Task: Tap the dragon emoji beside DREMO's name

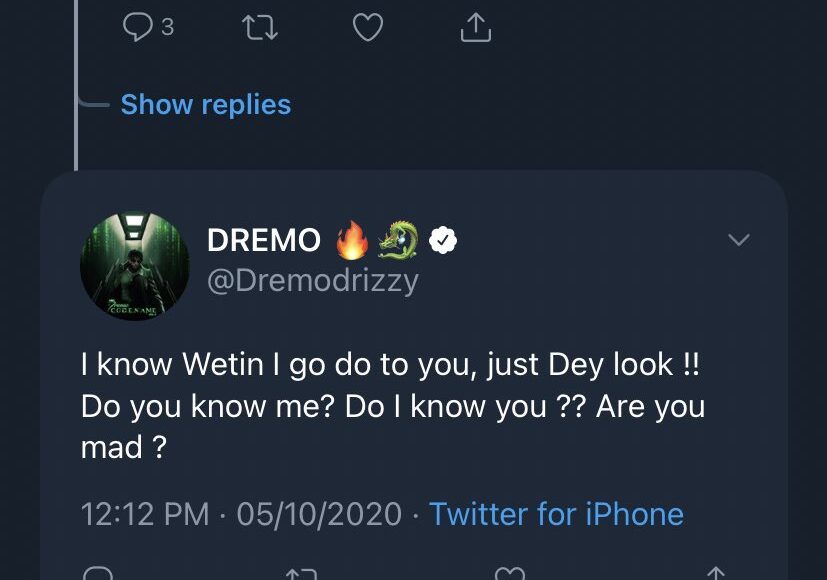Action: click(398, 241)
